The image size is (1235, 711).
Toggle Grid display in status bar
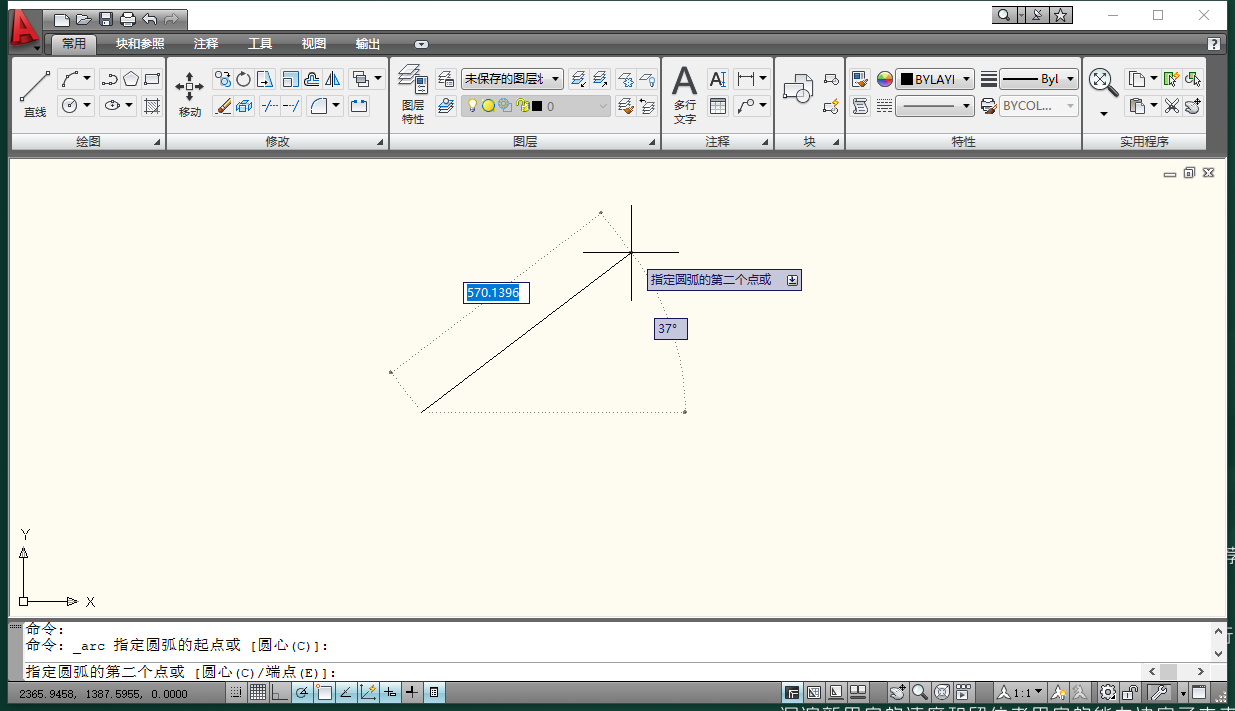(257, 692)
